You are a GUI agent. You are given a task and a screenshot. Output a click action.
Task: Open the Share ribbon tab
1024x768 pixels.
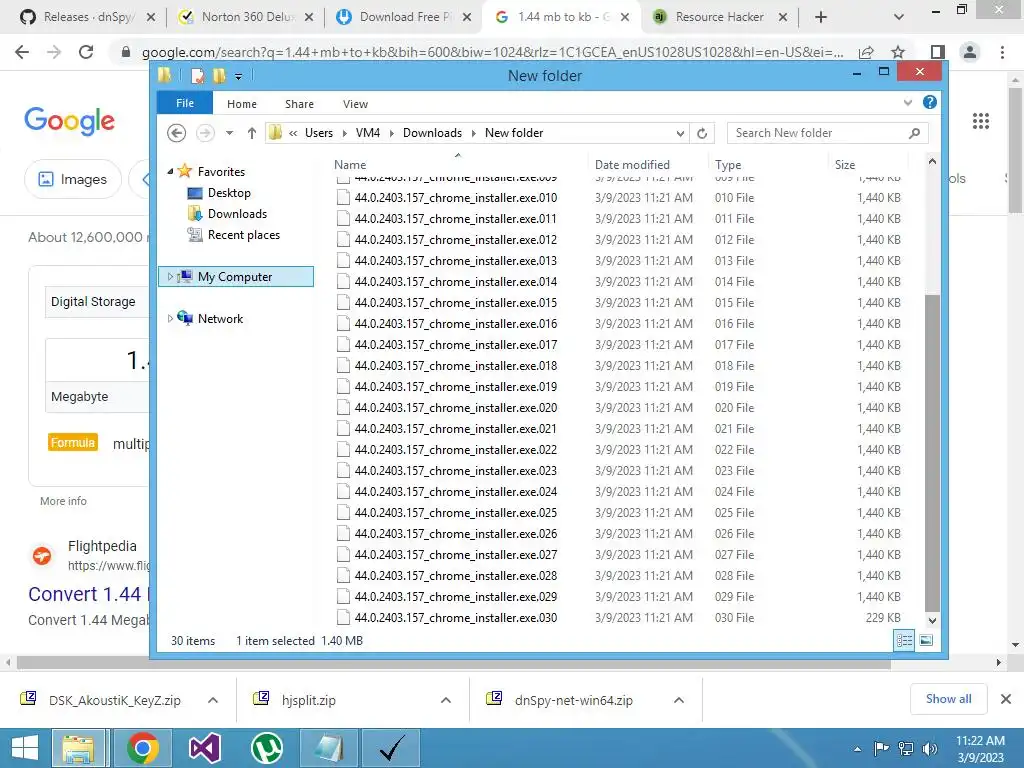(299, 104)
